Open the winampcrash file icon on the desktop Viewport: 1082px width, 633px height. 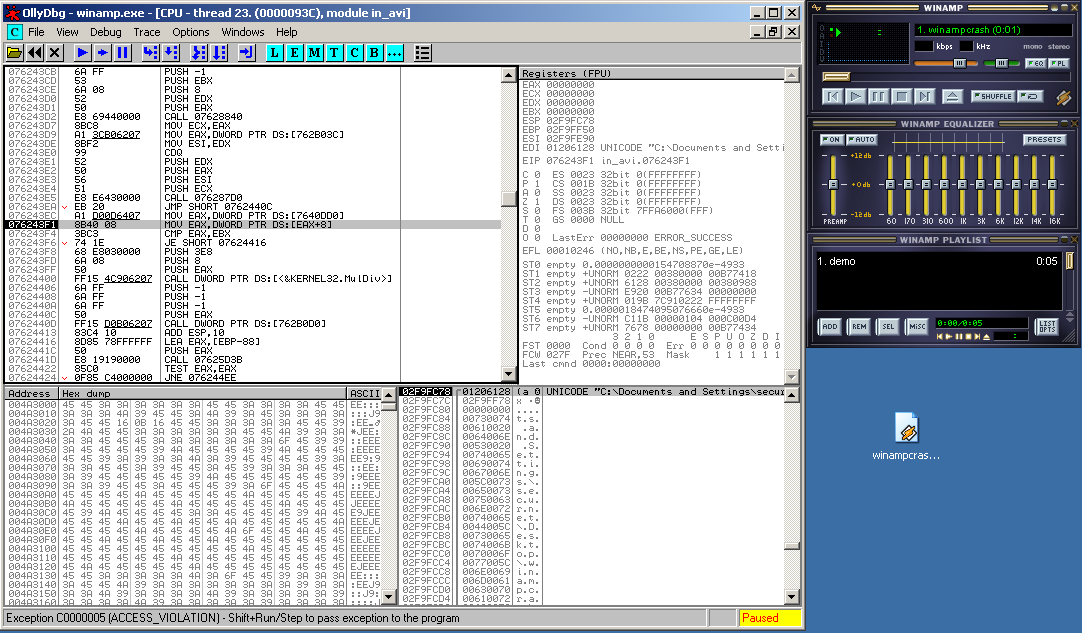pos(906,428)
